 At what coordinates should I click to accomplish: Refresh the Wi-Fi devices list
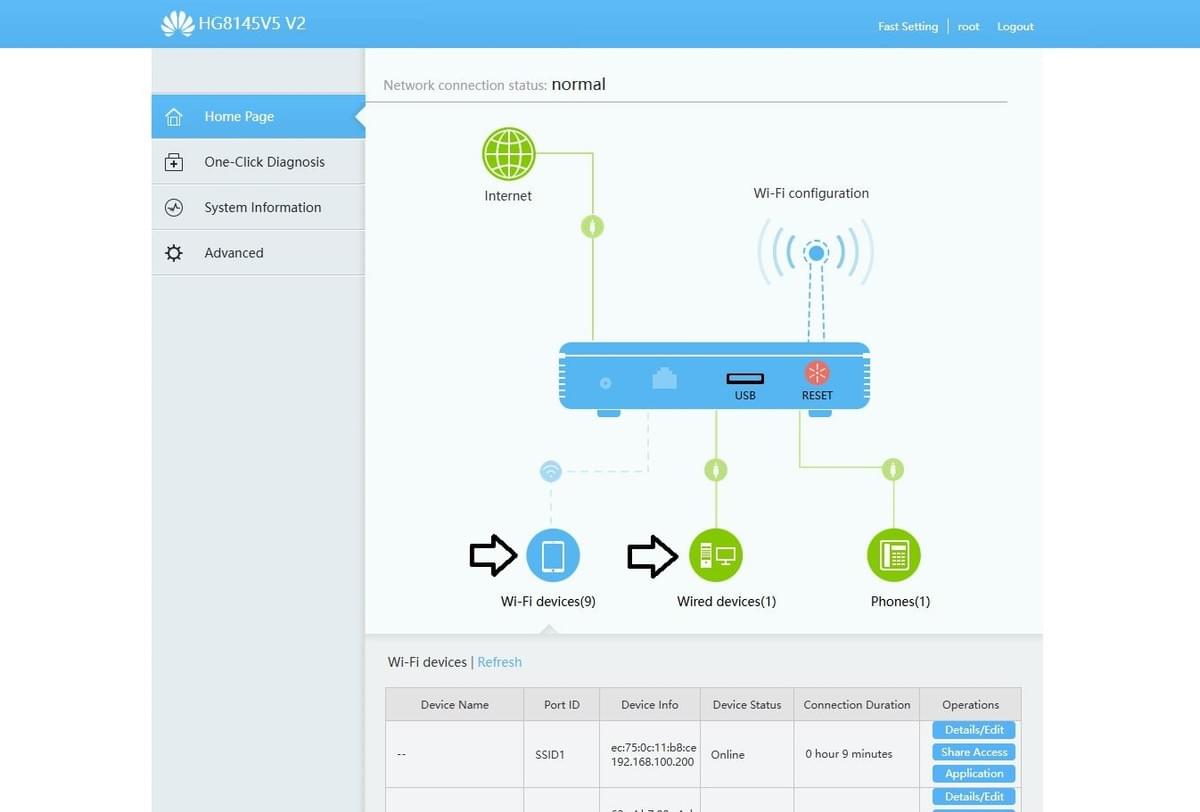(500, 662)
